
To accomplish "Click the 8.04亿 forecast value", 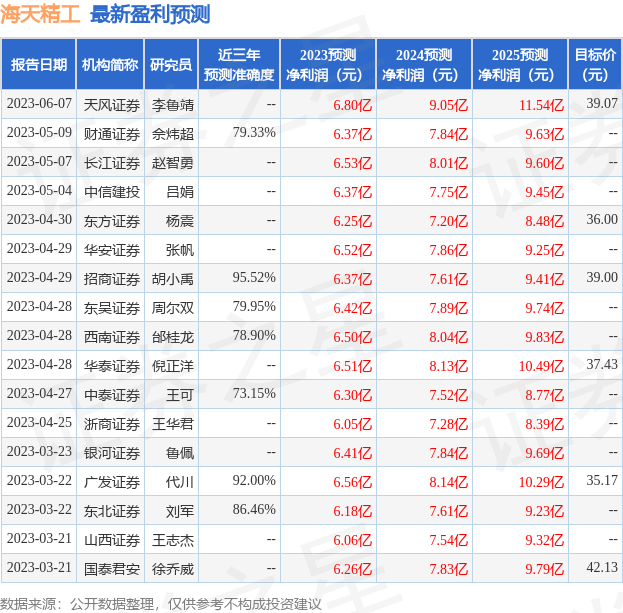I will coord(449,337).
